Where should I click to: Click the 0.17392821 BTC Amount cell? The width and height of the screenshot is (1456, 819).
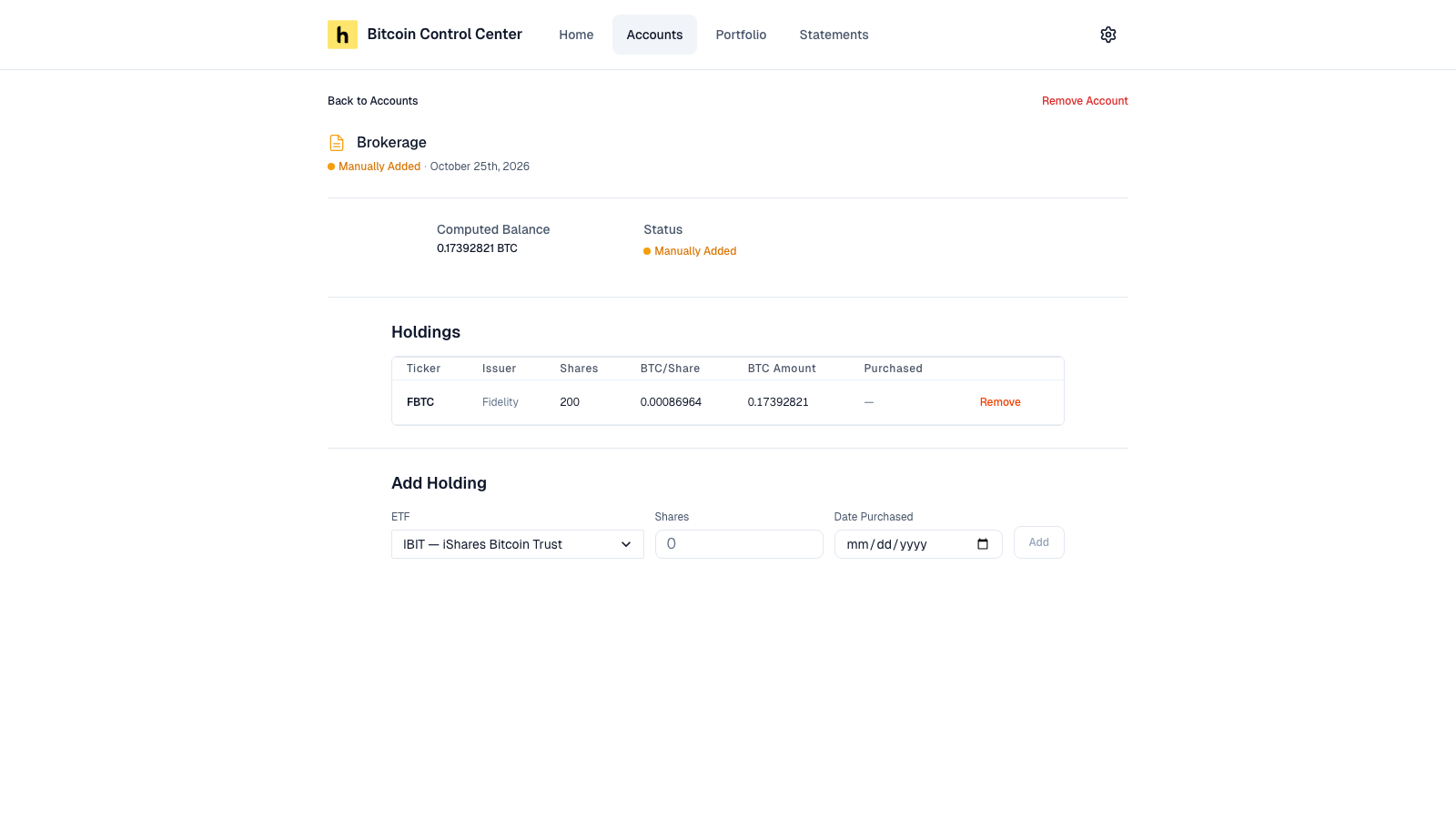[778, 402]
